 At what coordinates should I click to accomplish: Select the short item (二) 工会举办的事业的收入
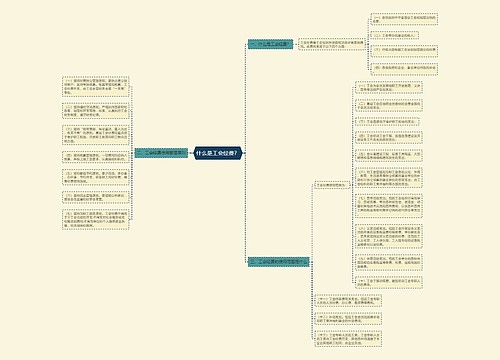pos(394,35)
